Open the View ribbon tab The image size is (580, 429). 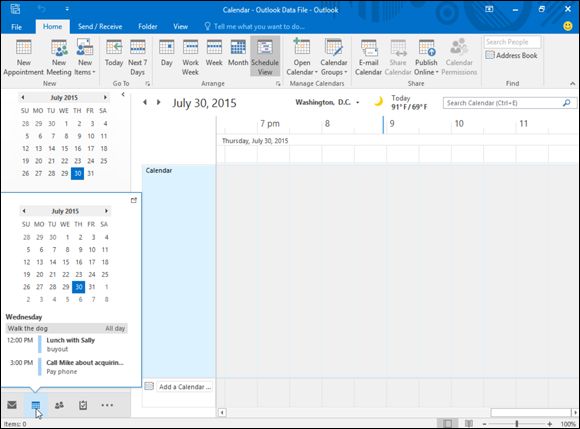(181, 27)
